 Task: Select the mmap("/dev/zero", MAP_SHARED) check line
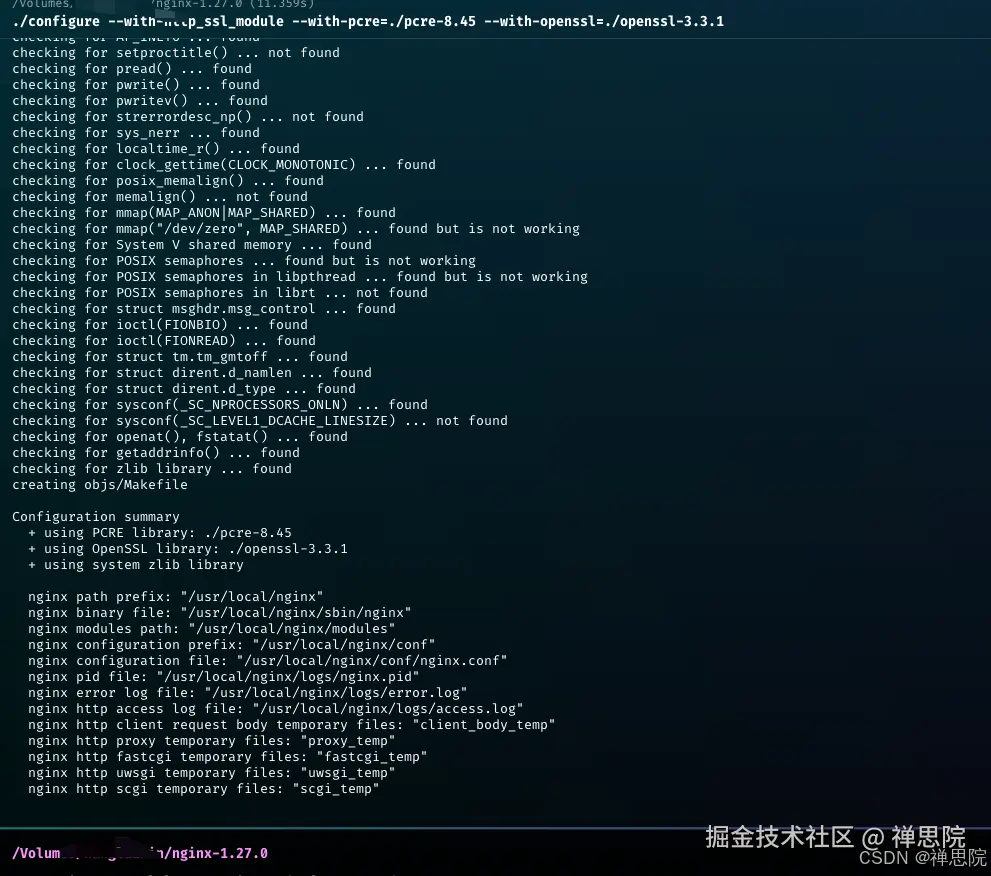[x=296, y=229]
